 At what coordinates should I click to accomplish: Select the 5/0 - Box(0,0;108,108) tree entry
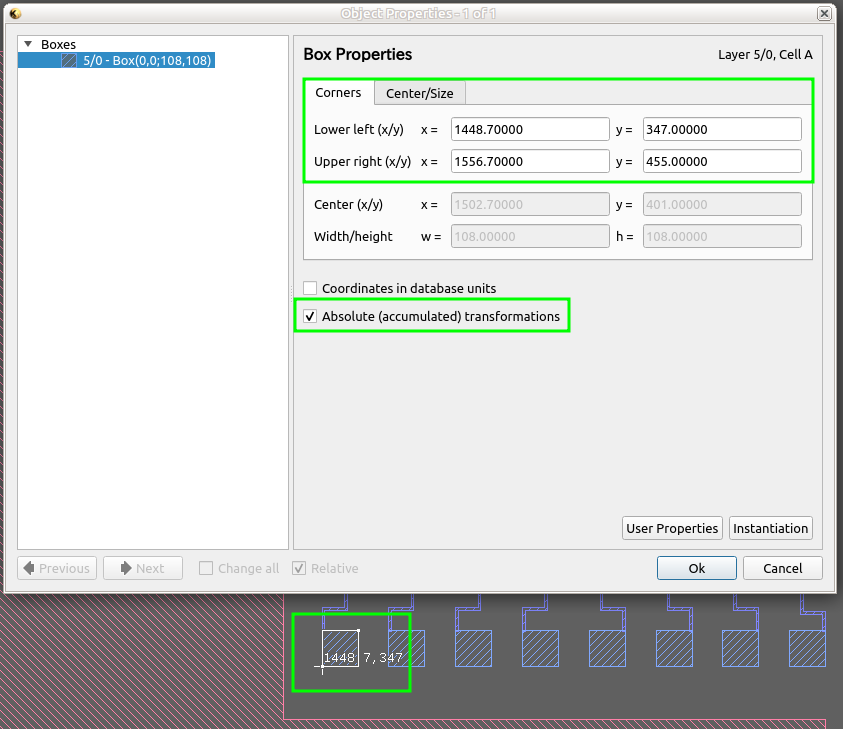(x=146, y=61)
